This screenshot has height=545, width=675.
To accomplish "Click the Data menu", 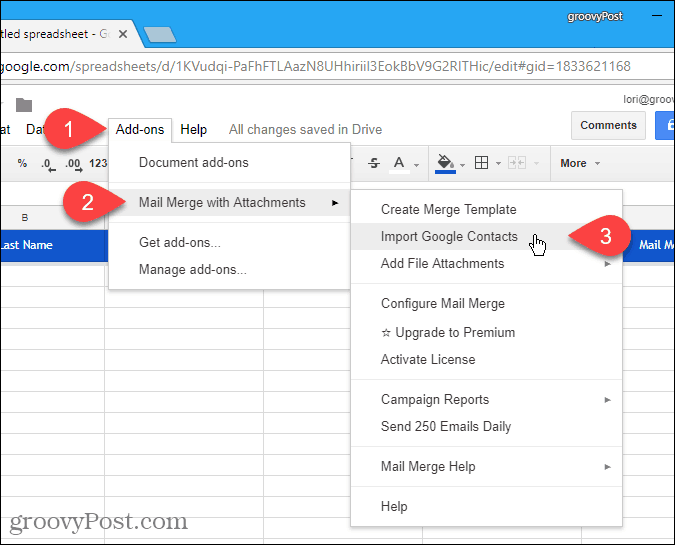I will (34, 130).
